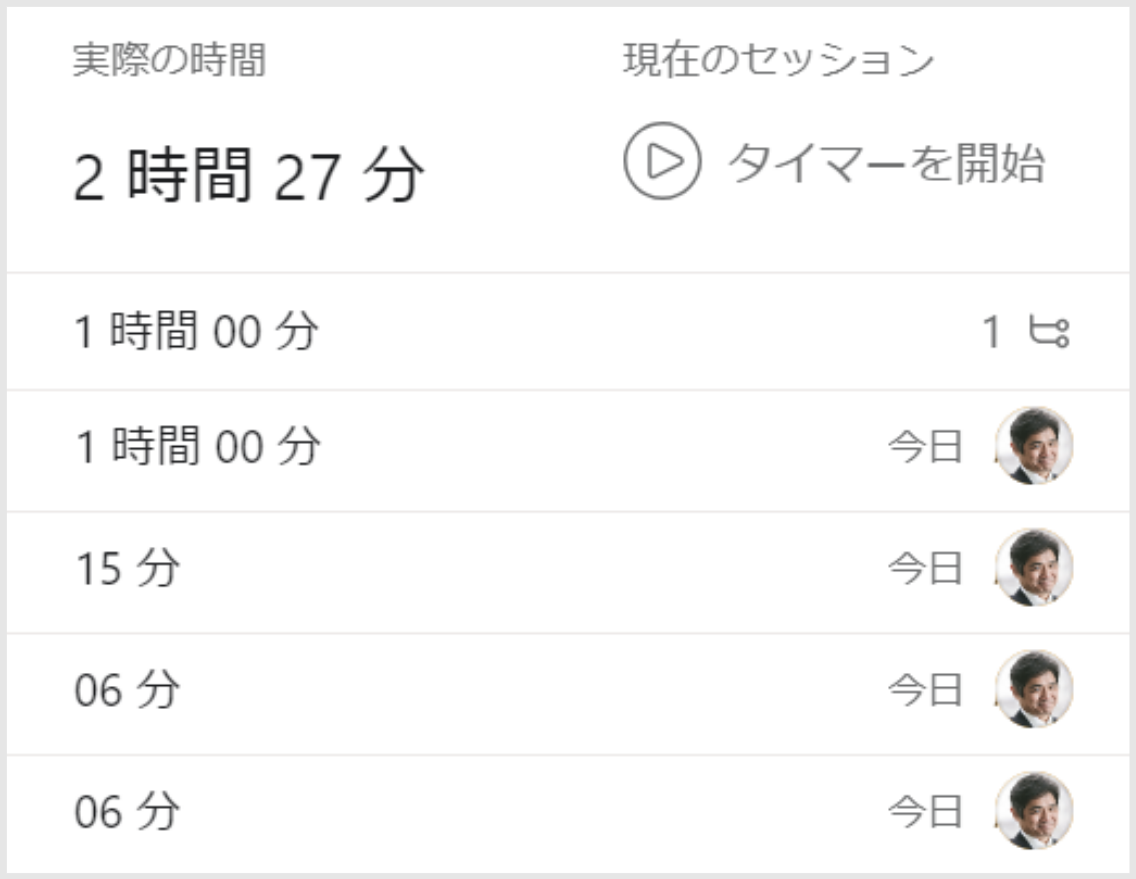The image size is (1136, 879).
Task: Select the first 06 分 time entry
Action: [x=568, y=695]
